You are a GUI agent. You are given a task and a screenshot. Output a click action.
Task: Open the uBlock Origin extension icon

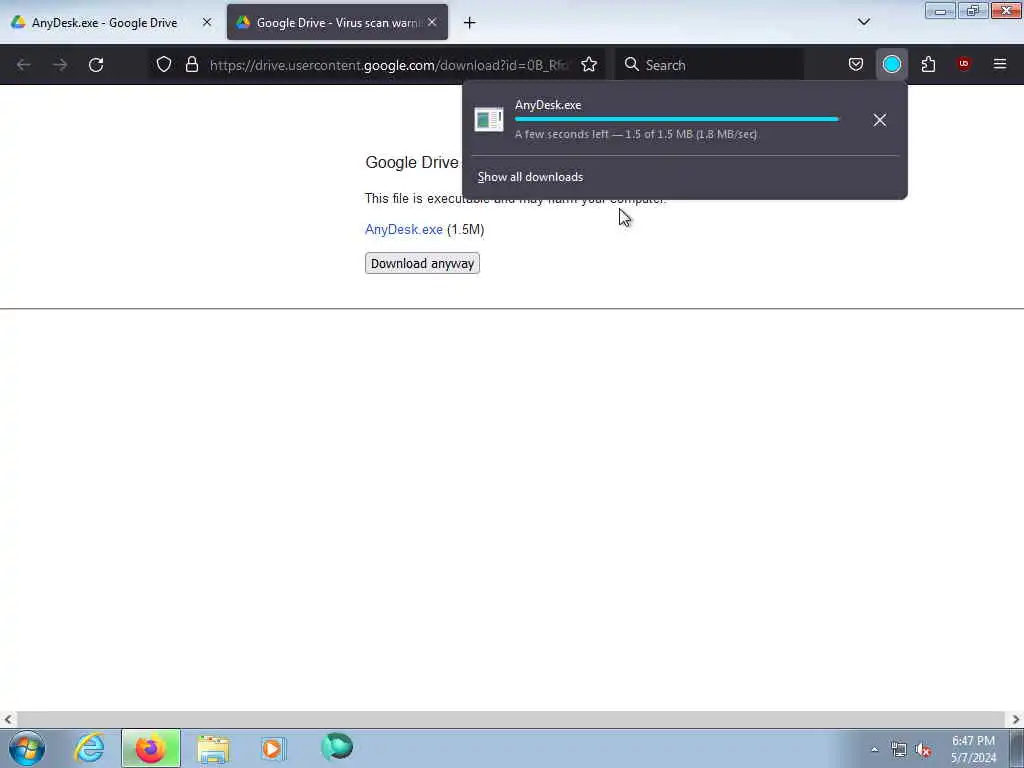(964, 64)
